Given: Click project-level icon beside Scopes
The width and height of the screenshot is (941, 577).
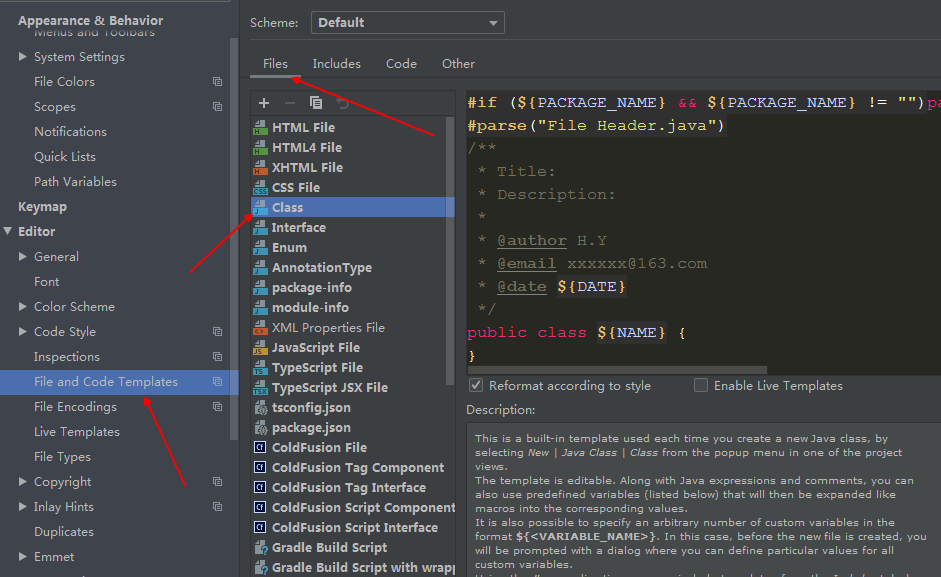Looking at the screenshot, I should tap(217, 107).
